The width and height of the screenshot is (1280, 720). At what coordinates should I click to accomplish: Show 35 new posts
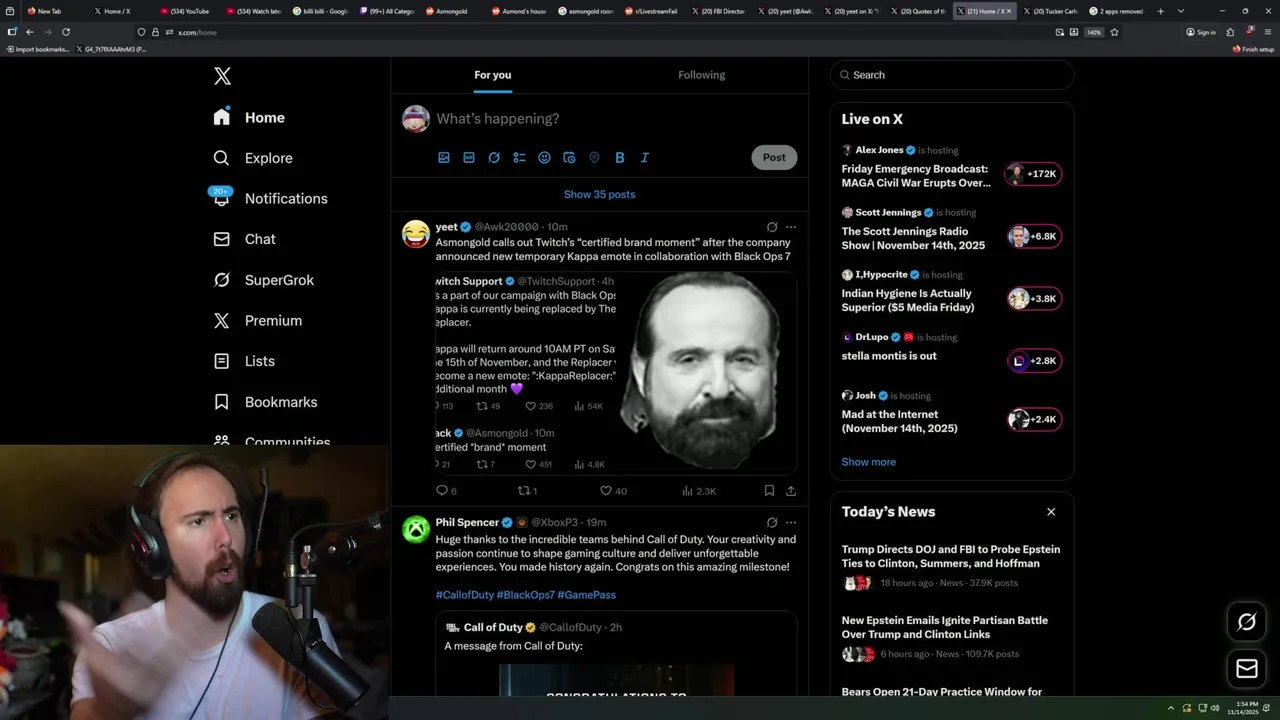tap(599, 194)
